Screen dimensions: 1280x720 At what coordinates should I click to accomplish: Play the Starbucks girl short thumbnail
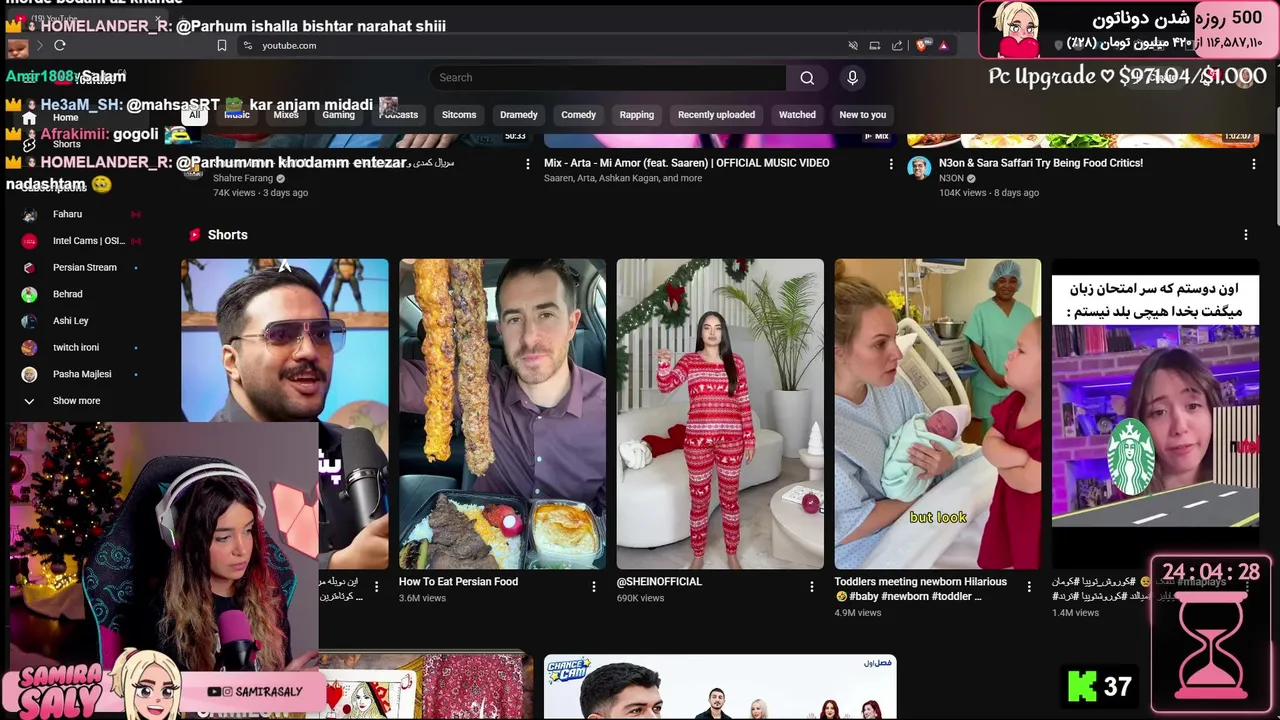coord(1155,414)
